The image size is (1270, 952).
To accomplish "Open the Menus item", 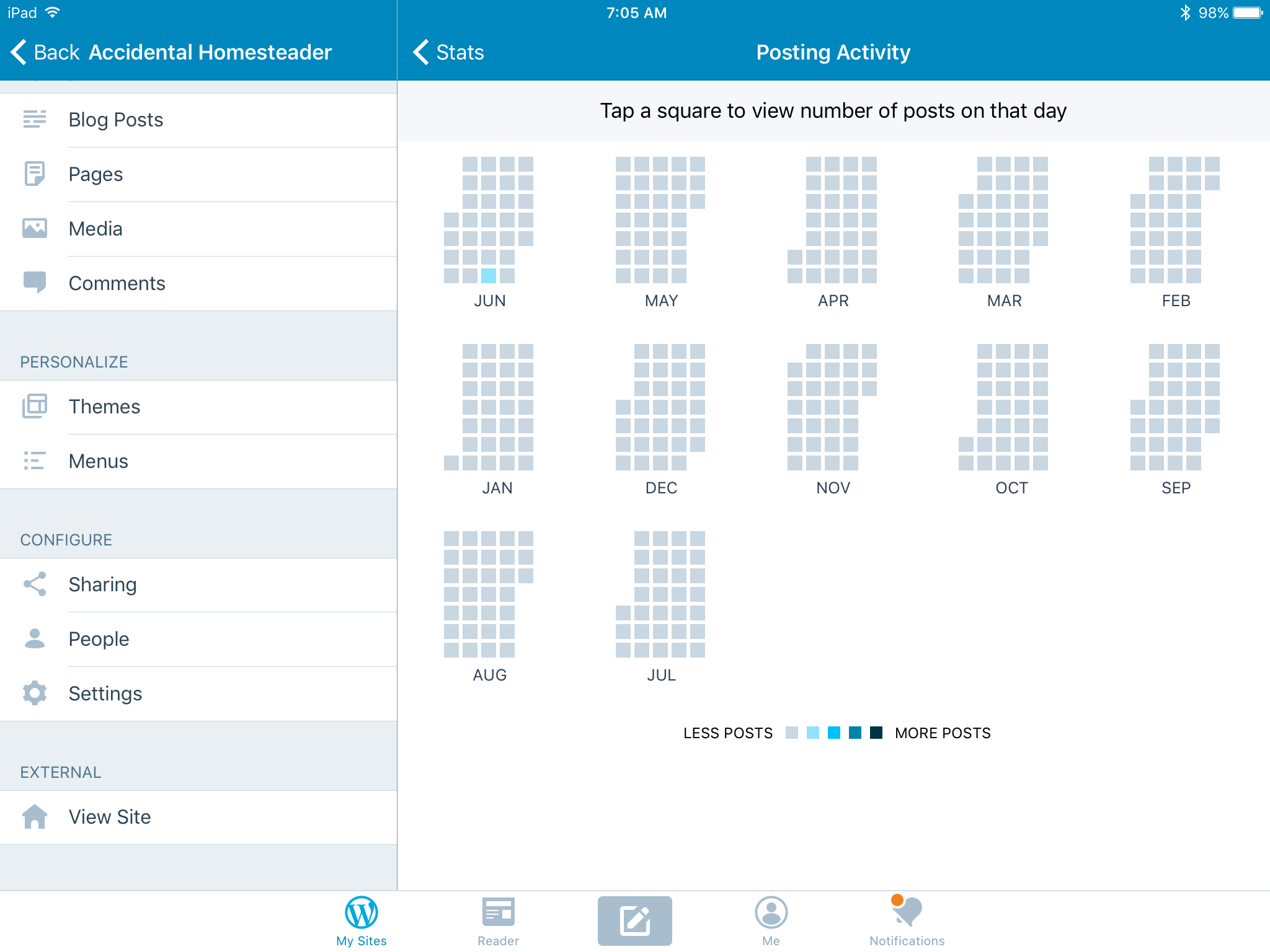I will [x=98, y=461].
